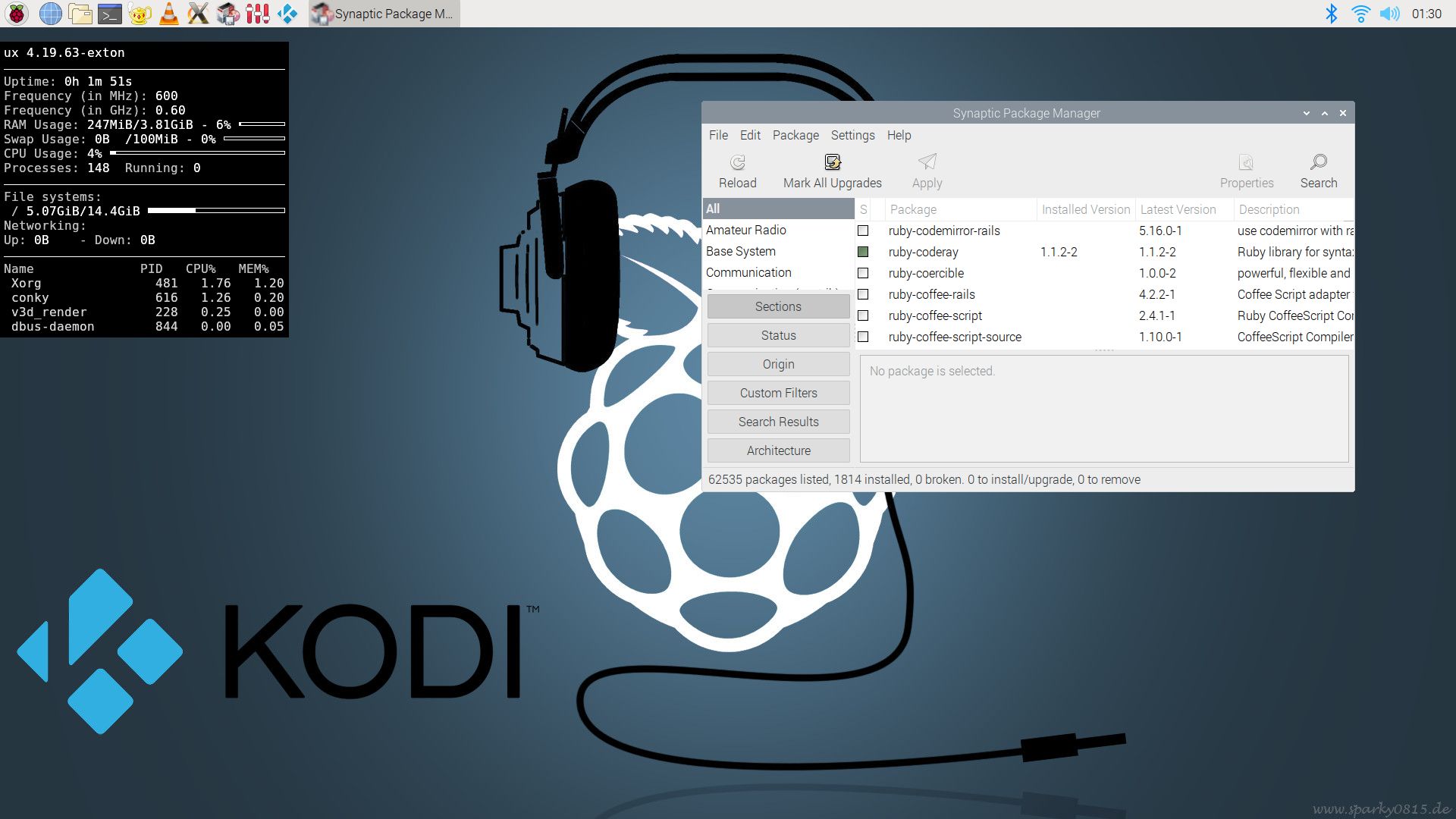Open the Package menu
This screenshot has width=1456, height=819.
click(x=795, y=135)
